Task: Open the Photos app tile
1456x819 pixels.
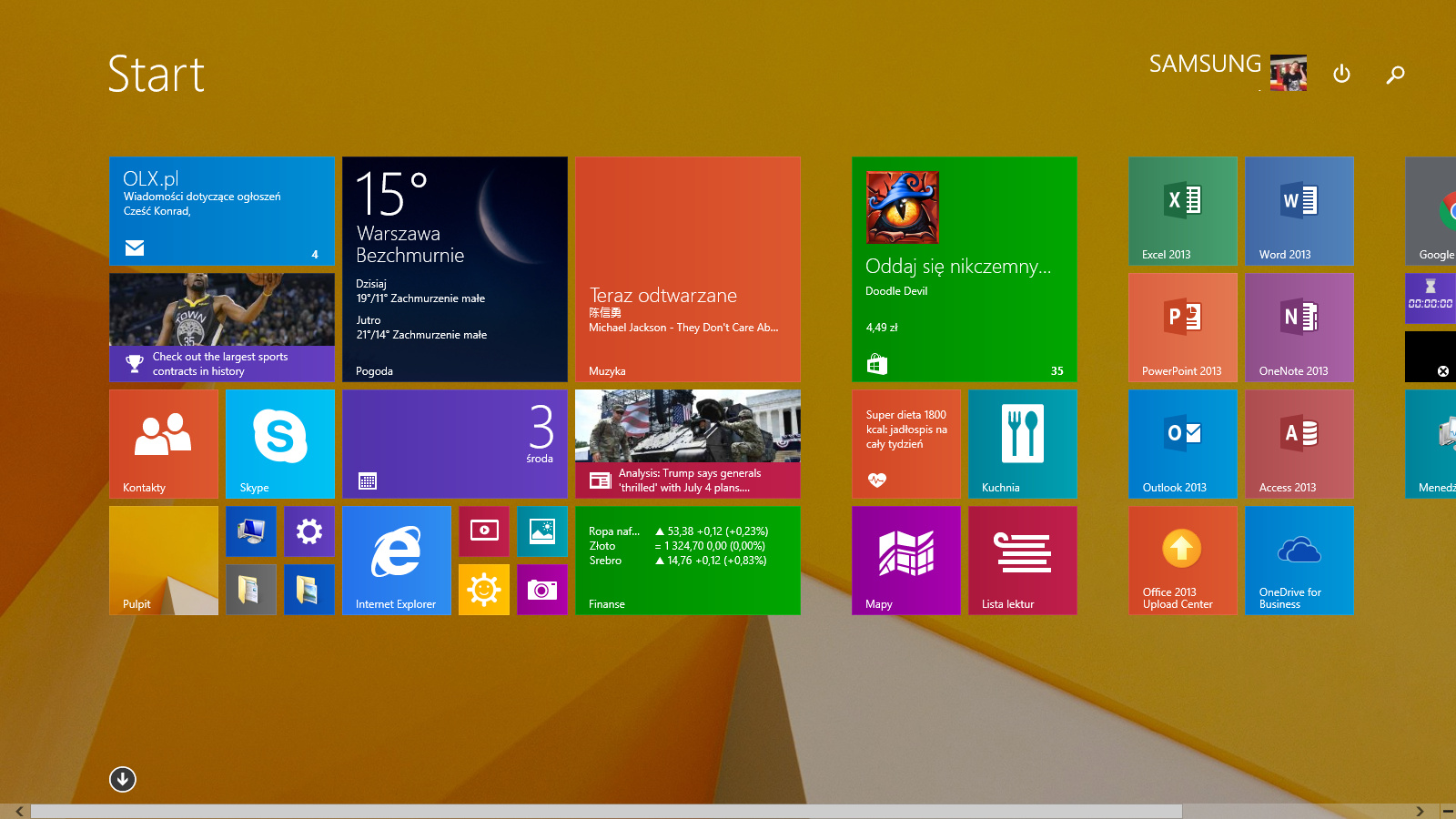Action: [x=542, y=531]
